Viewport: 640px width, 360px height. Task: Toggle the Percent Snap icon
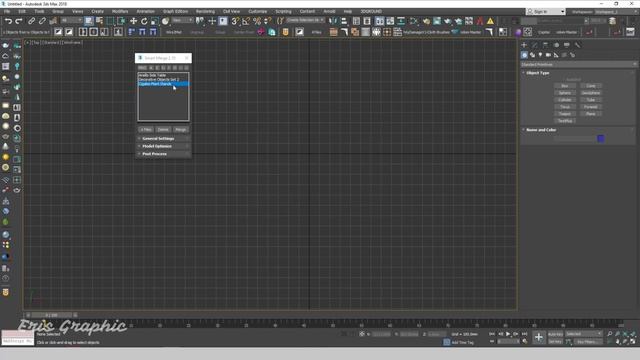click(257, 21)
